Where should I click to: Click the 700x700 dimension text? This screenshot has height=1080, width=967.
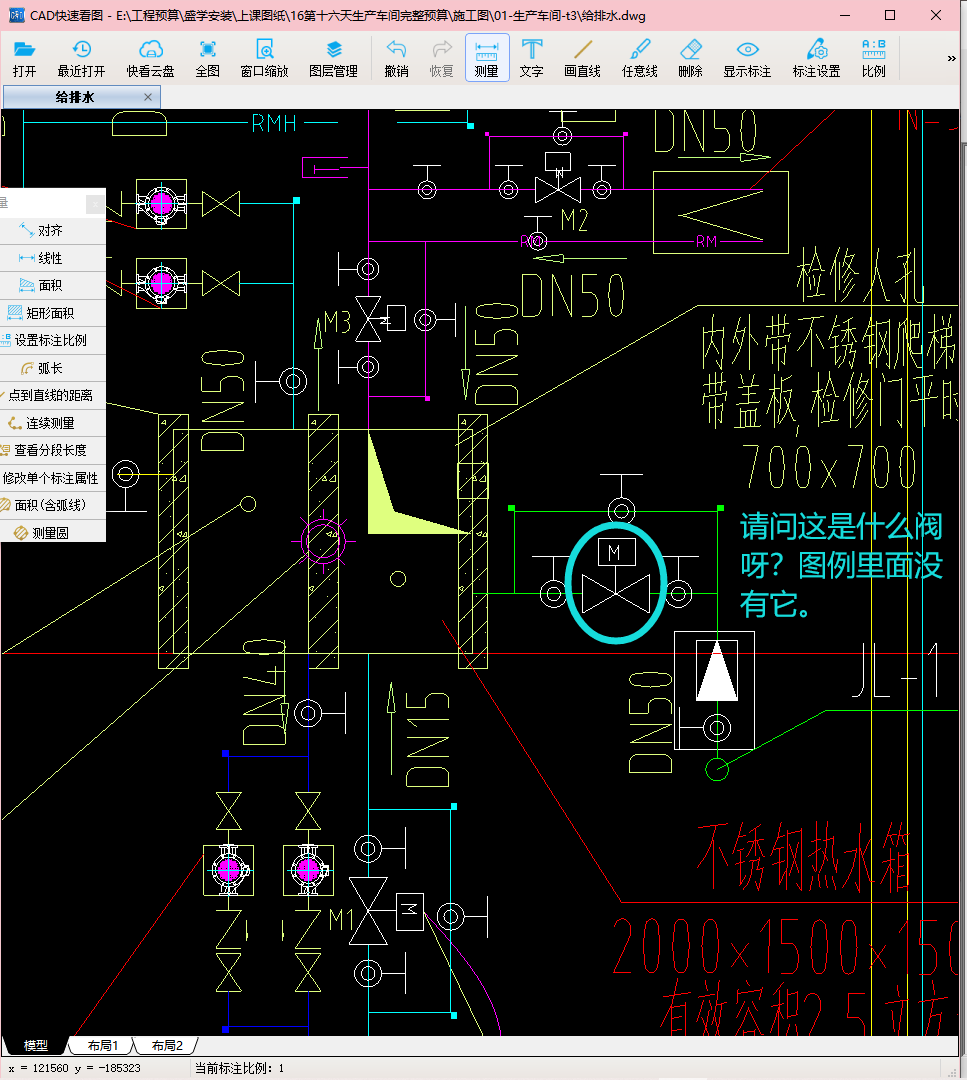(829, 466)
